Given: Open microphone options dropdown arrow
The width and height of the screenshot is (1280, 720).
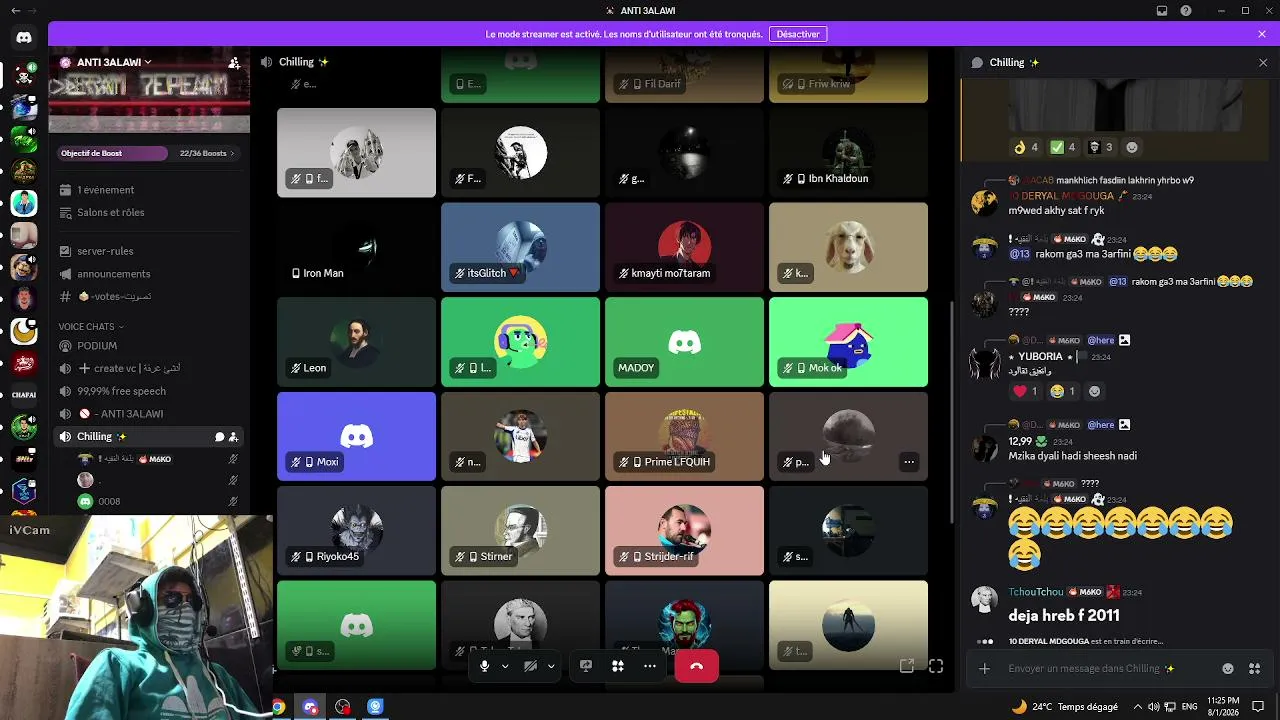Looking at the screenshot, I should click(505, 666).
